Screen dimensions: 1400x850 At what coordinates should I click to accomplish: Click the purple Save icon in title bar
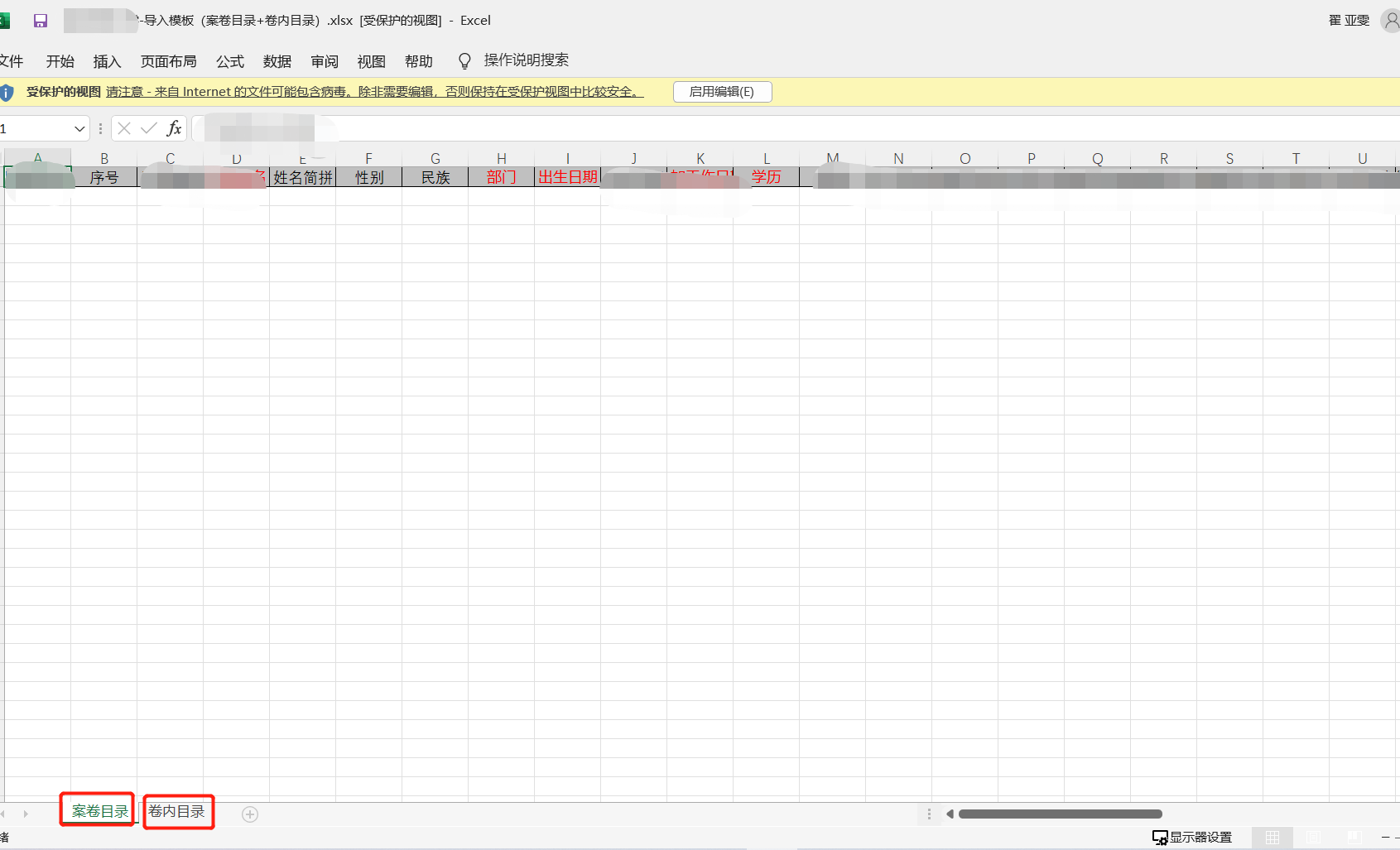(40, 21)
